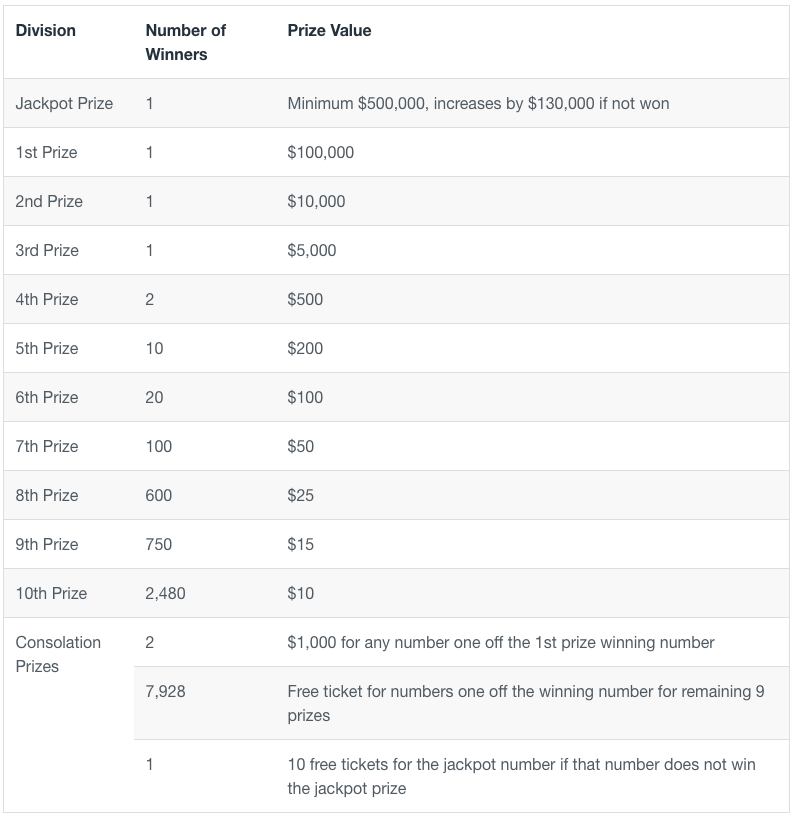Image resolution: width=794 pixels, height=819 pixels.
Task: Click the 9th Prize winners count 750
Action: [x=159, y=545]
